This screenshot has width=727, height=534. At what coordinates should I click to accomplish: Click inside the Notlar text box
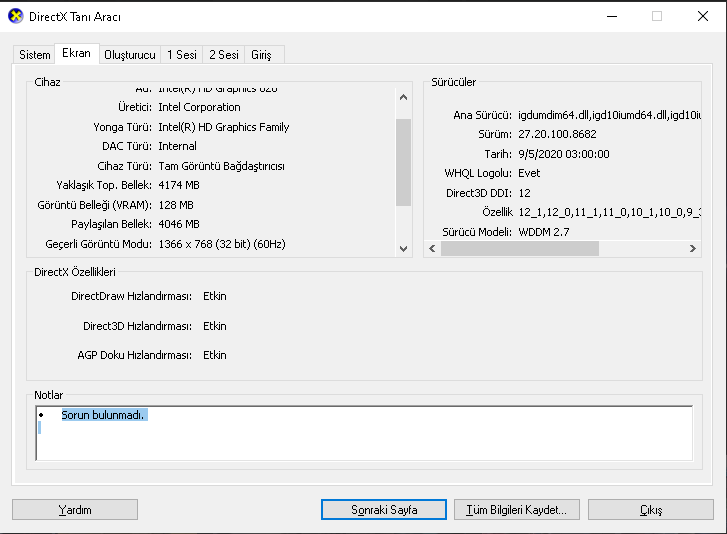coord(364,433)
